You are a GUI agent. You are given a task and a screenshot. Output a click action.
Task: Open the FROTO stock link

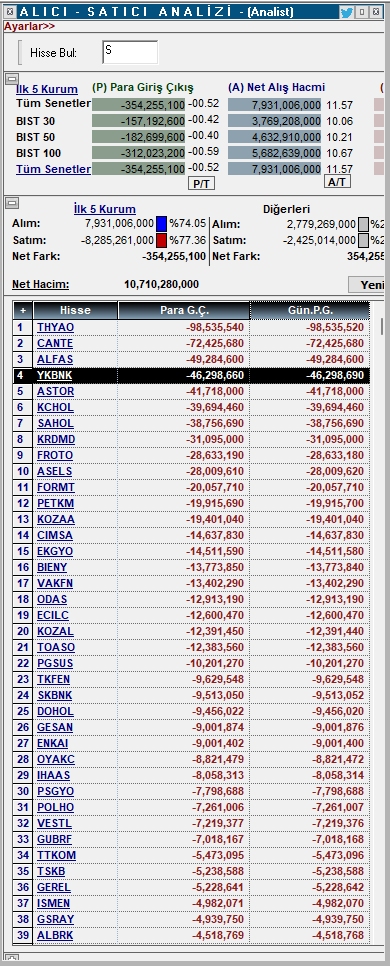click(x=55, y=455)
